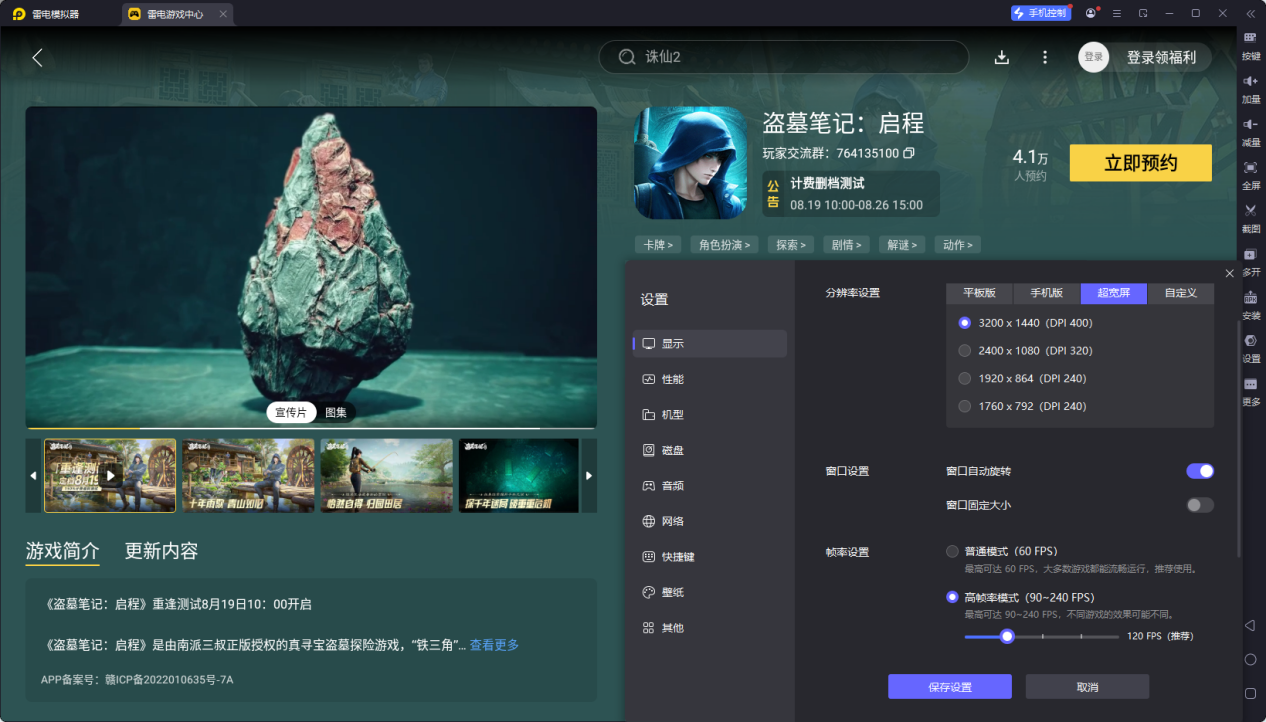Switch to the 手机版 resolution tab
Screen dimensions: 1266x722
(x=1046, y=293)
